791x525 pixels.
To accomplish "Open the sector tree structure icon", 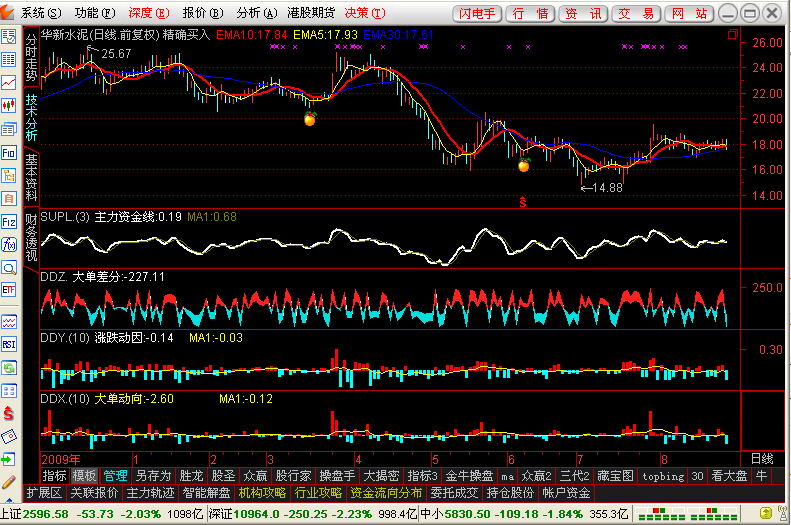I will [9, 176].
